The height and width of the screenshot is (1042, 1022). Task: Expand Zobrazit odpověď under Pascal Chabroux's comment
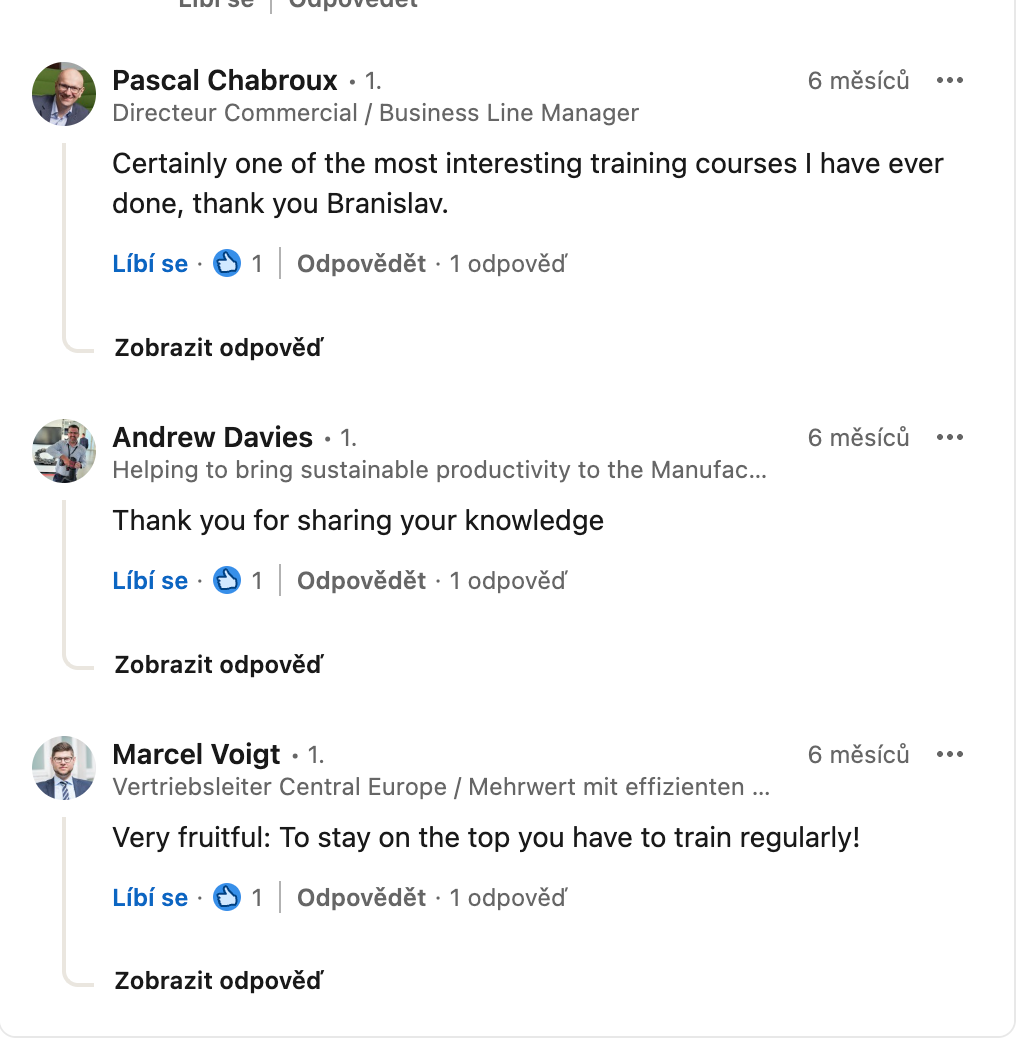point(219,348)
